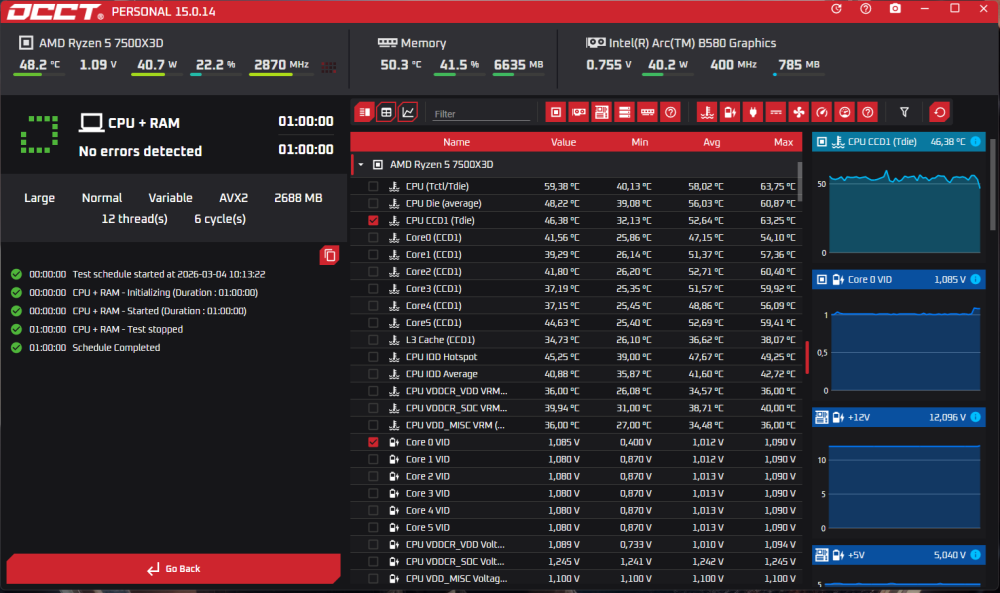Click the temperature sensor filter icon
The height and width of the screenshot is (593, 1000).
(x=707, y=112)
